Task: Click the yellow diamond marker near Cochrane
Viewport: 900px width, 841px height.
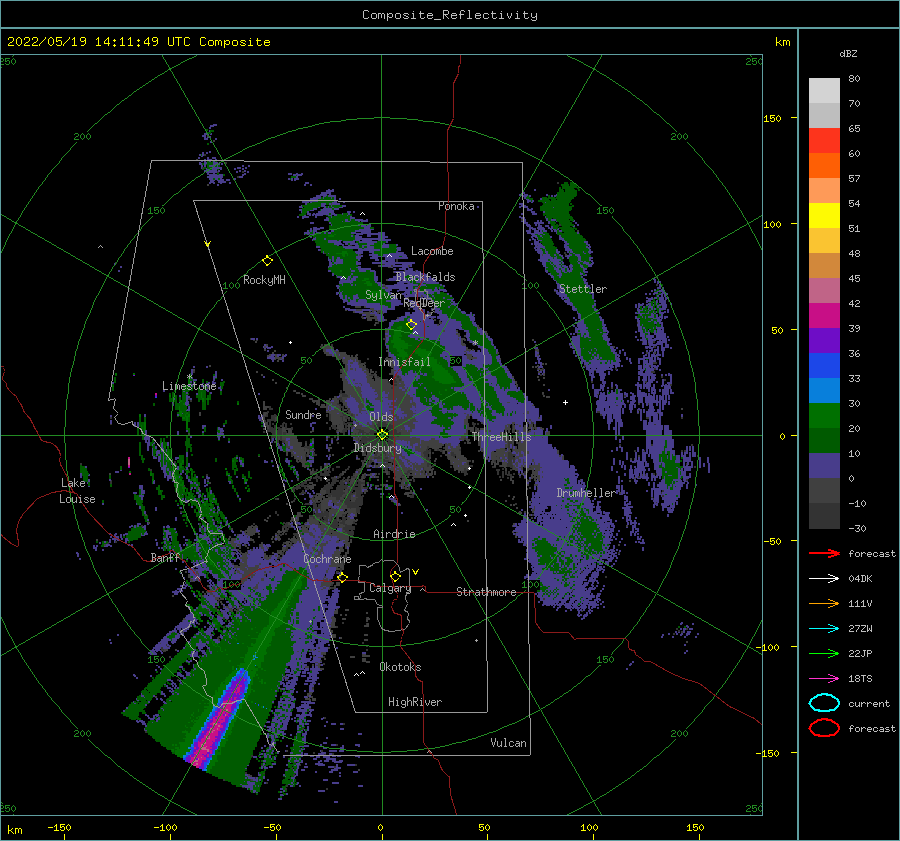Action: click(x=343, y=577)
